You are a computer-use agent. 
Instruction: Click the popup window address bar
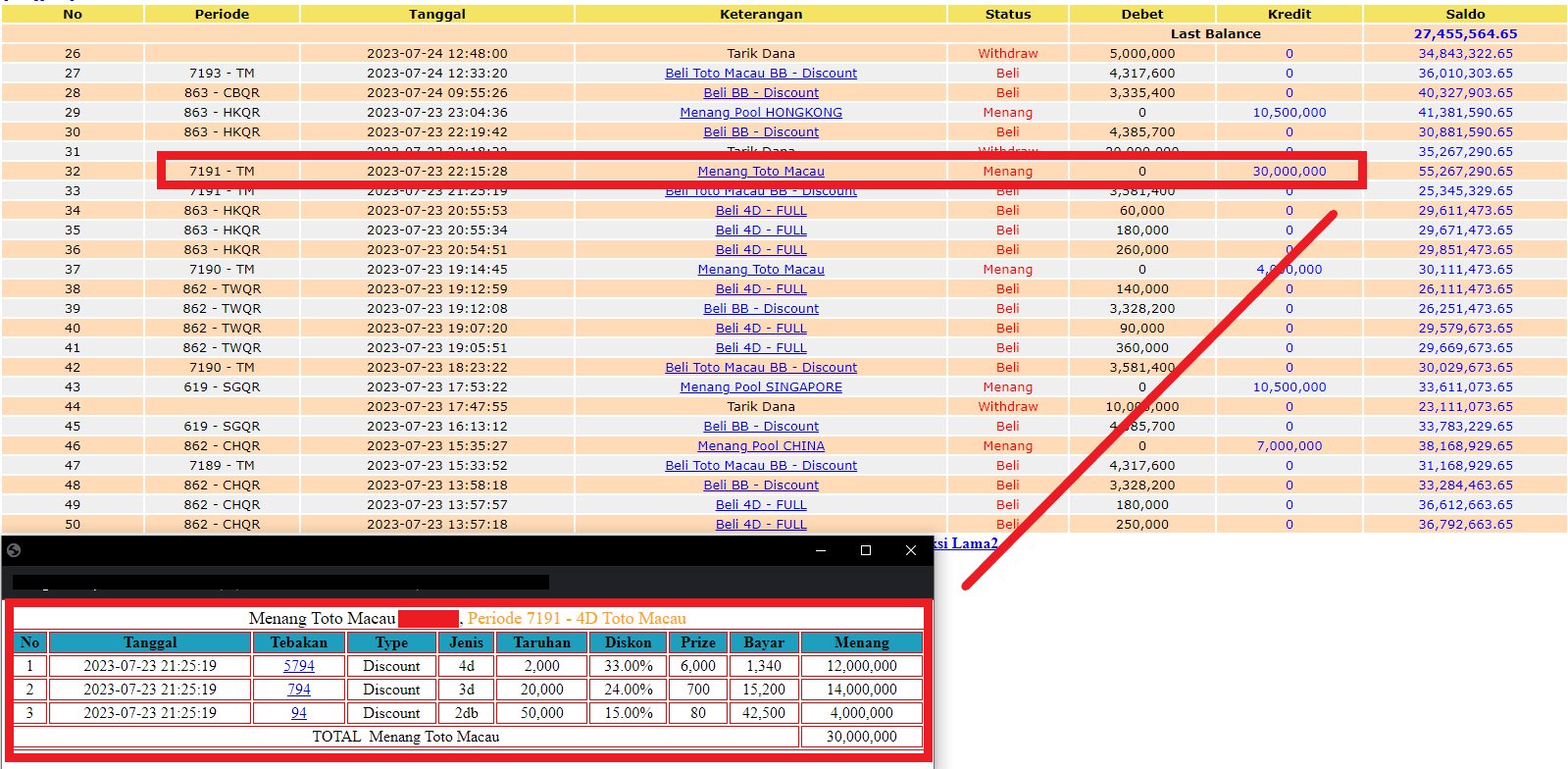coord(280,582)
